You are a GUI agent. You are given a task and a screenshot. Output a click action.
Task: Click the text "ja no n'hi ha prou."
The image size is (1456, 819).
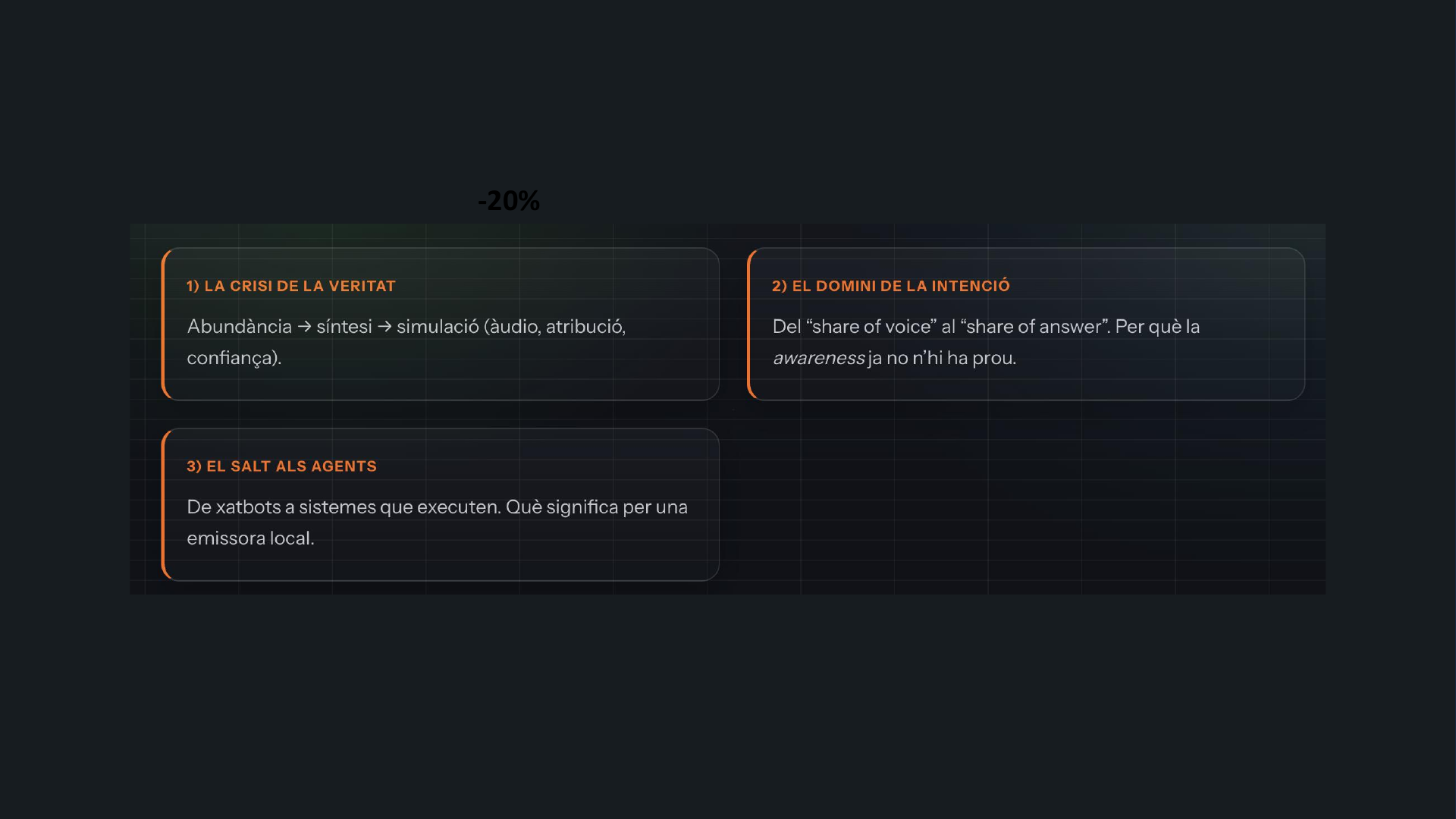pos(942,358)
